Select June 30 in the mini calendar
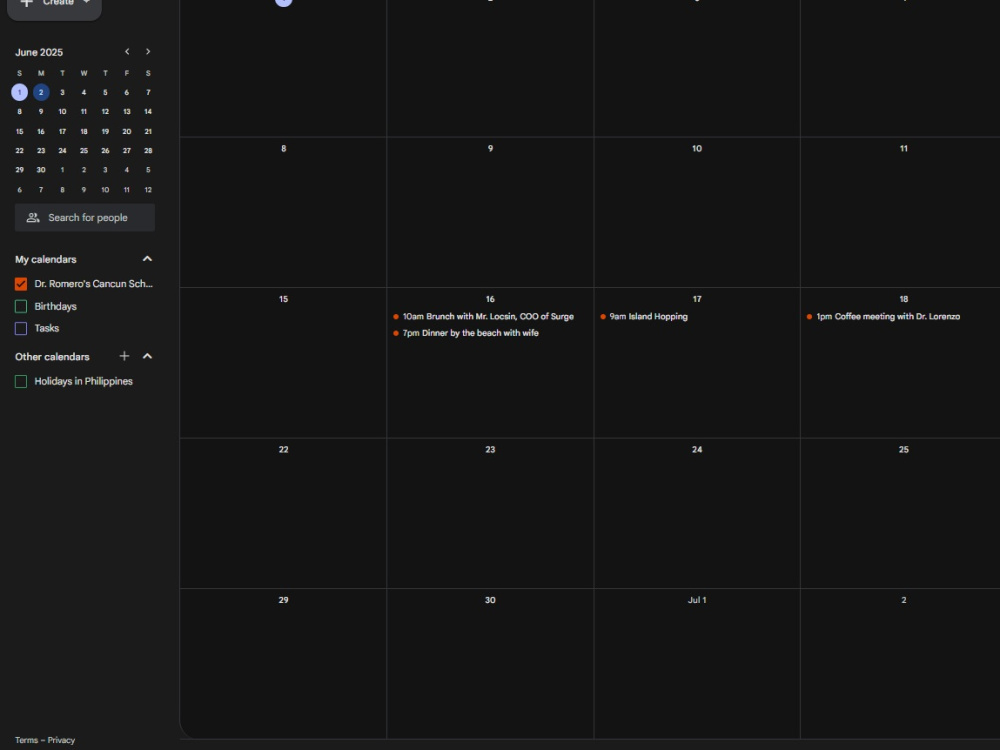The image size is (1000, 750). point(41,170)
